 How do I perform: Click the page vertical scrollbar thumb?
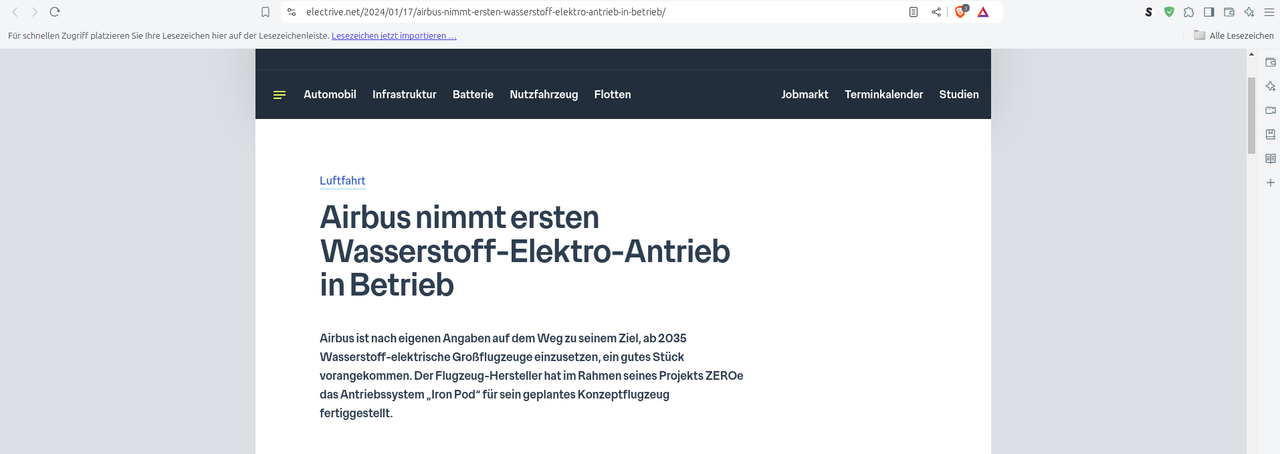[1251, 114]
